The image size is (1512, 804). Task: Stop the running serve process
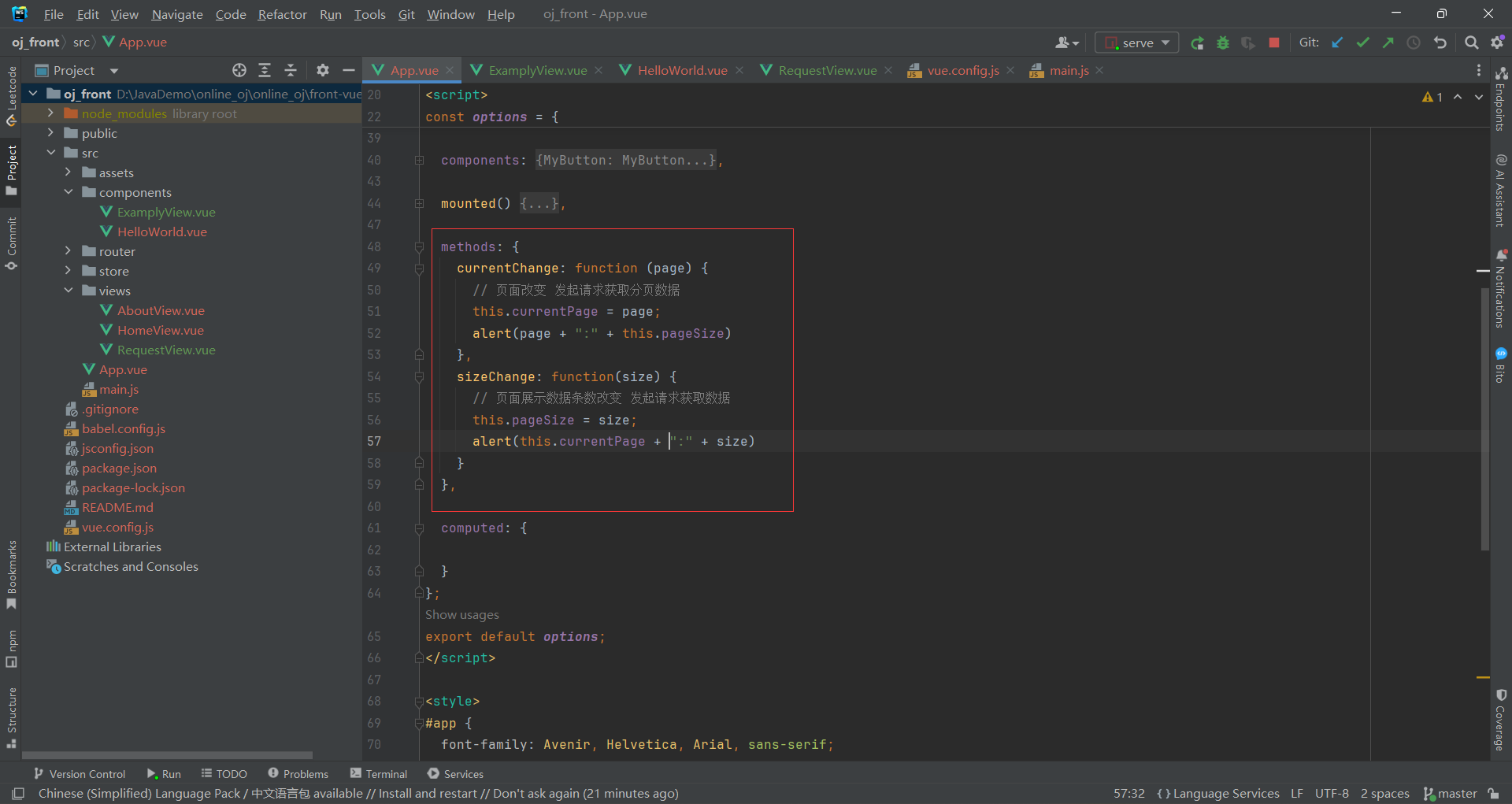[x=1274, y=43]
